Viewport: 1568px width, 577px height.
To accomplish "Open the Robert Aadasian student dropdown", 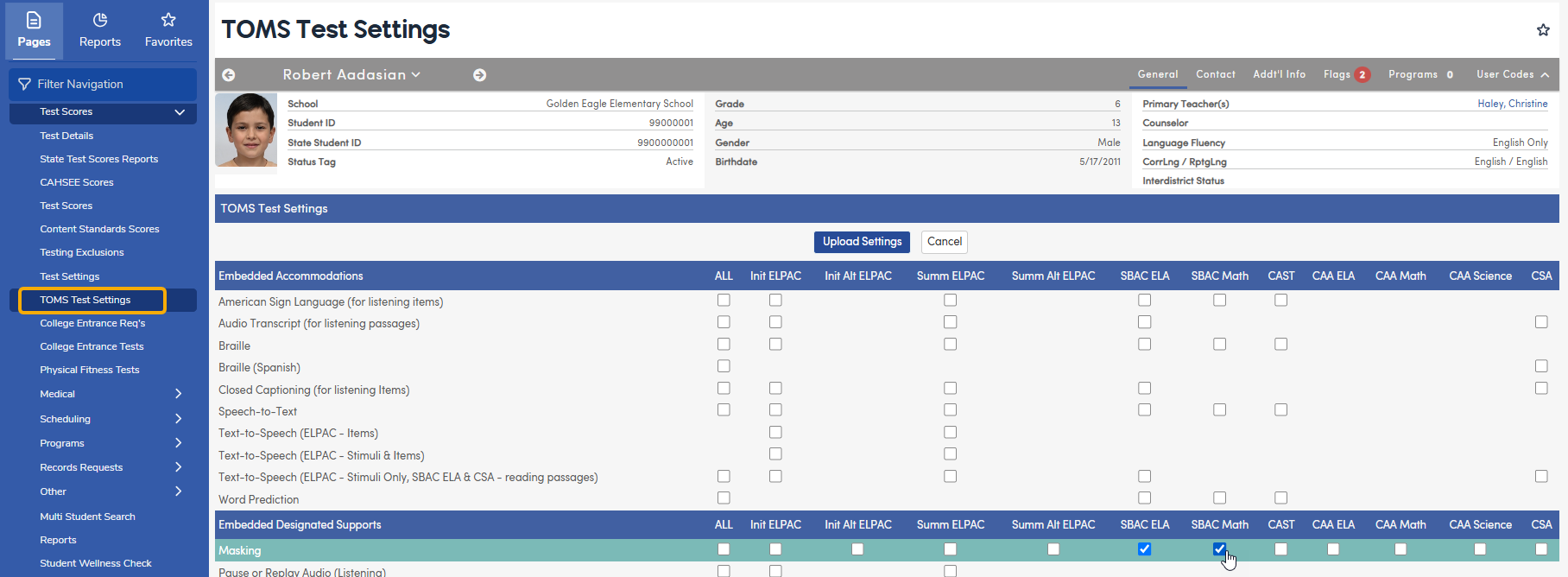I will pyautogui.click(x=351, y=75).
